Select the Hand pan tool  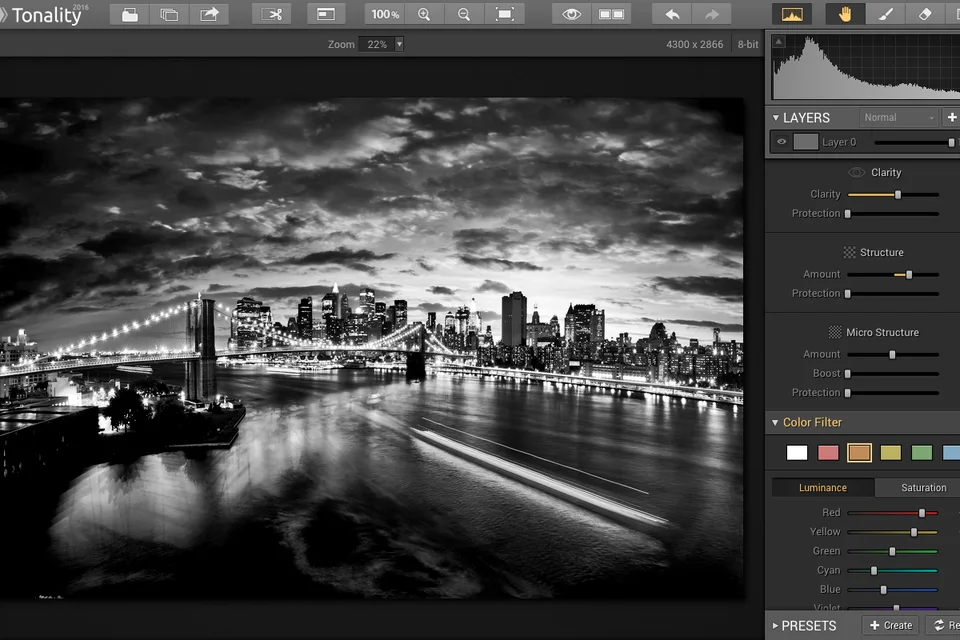point(845,14)
